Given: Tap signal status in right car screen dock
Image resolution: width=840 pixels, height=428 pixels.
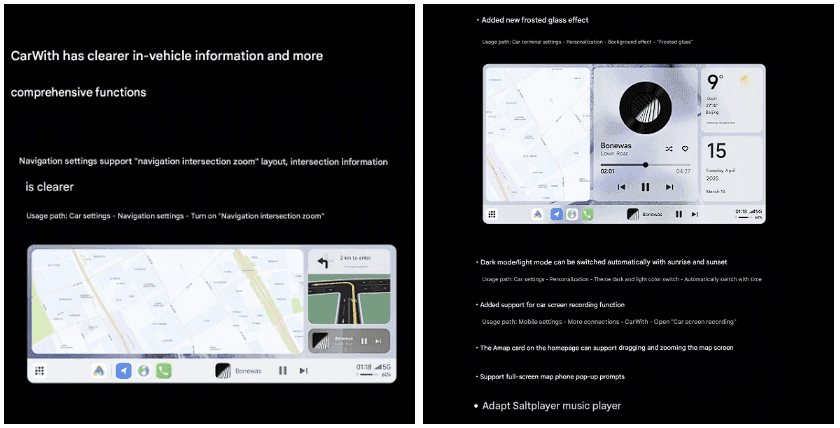Looking at the screenshot, I should (x=755, y=212).
